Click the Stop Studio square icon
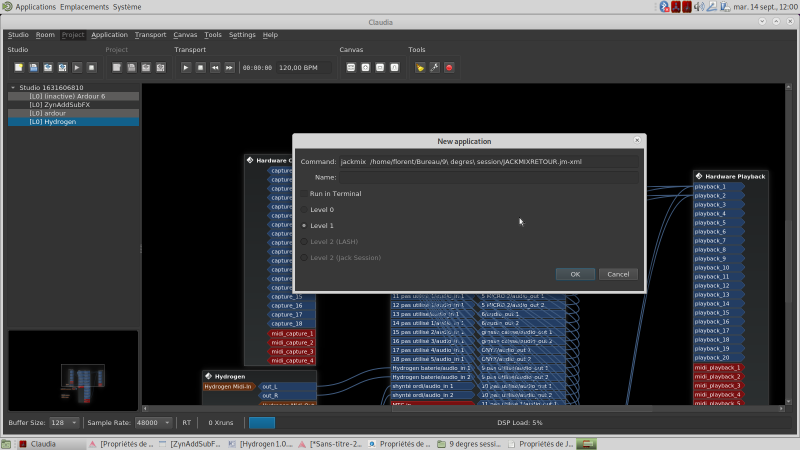The width and height of the screenshot is (800, 450). tap(91, 67)
